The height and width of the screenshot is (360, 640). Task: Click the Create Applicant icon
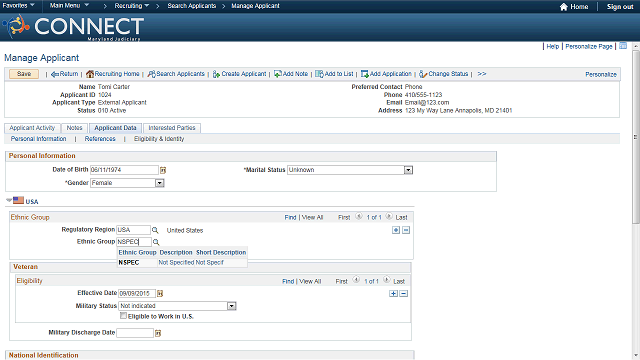(x=216, y=74)
